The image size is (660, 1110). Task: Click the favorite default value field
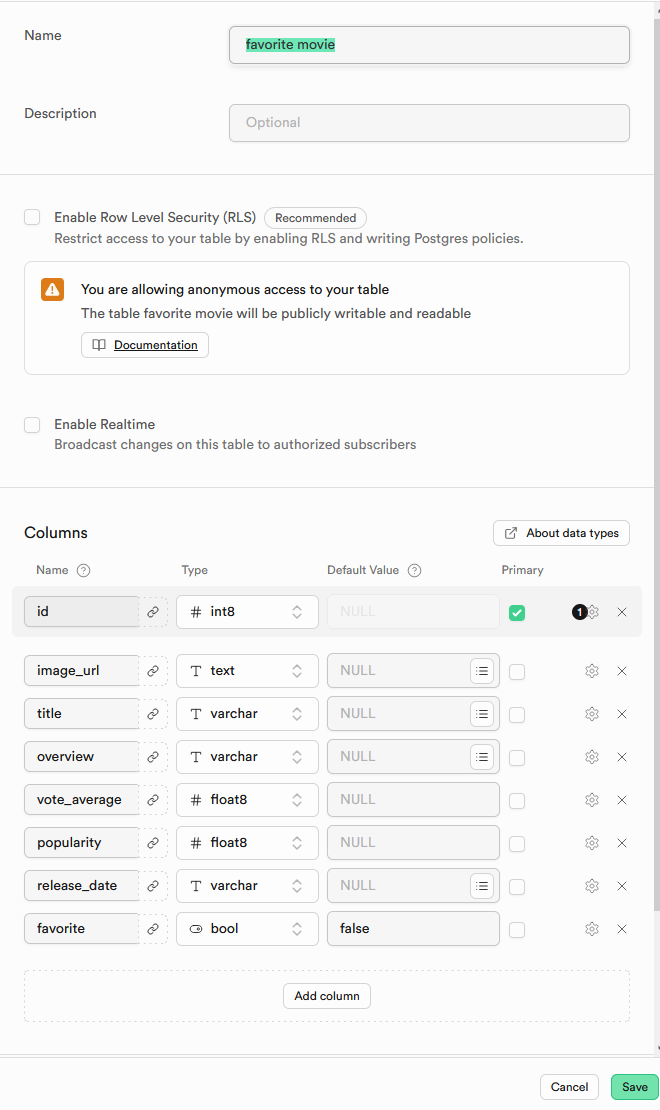point(414,929)
